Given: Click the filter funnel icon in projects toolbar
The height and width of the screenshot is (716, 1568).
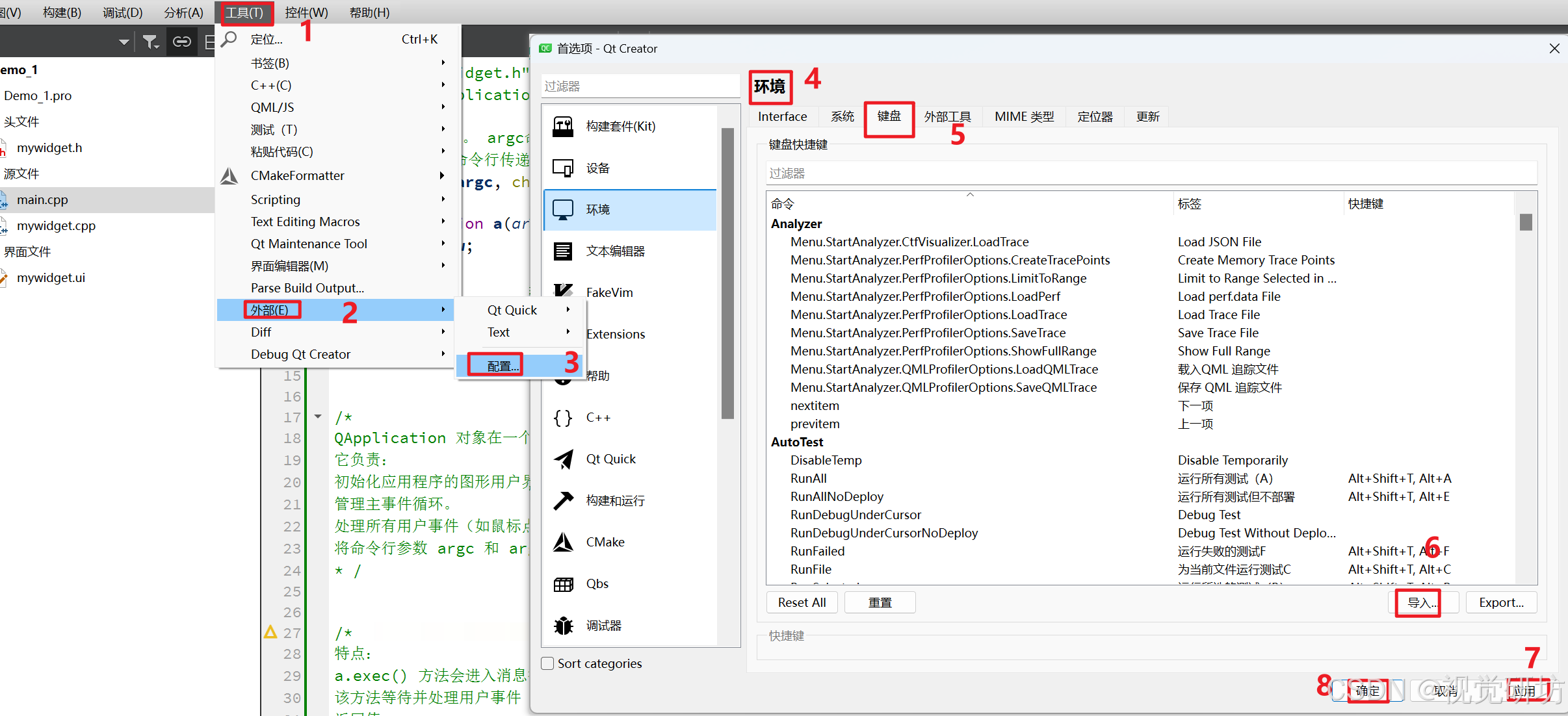Looking at the screenshot, I should 150,42.
